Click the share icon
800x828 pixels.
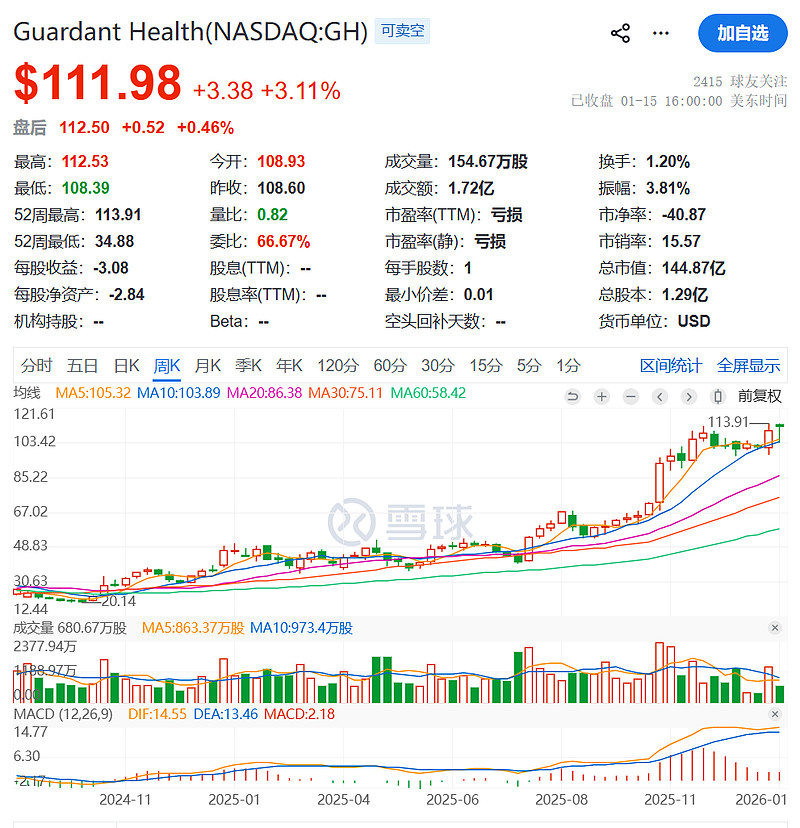(620, 33)
